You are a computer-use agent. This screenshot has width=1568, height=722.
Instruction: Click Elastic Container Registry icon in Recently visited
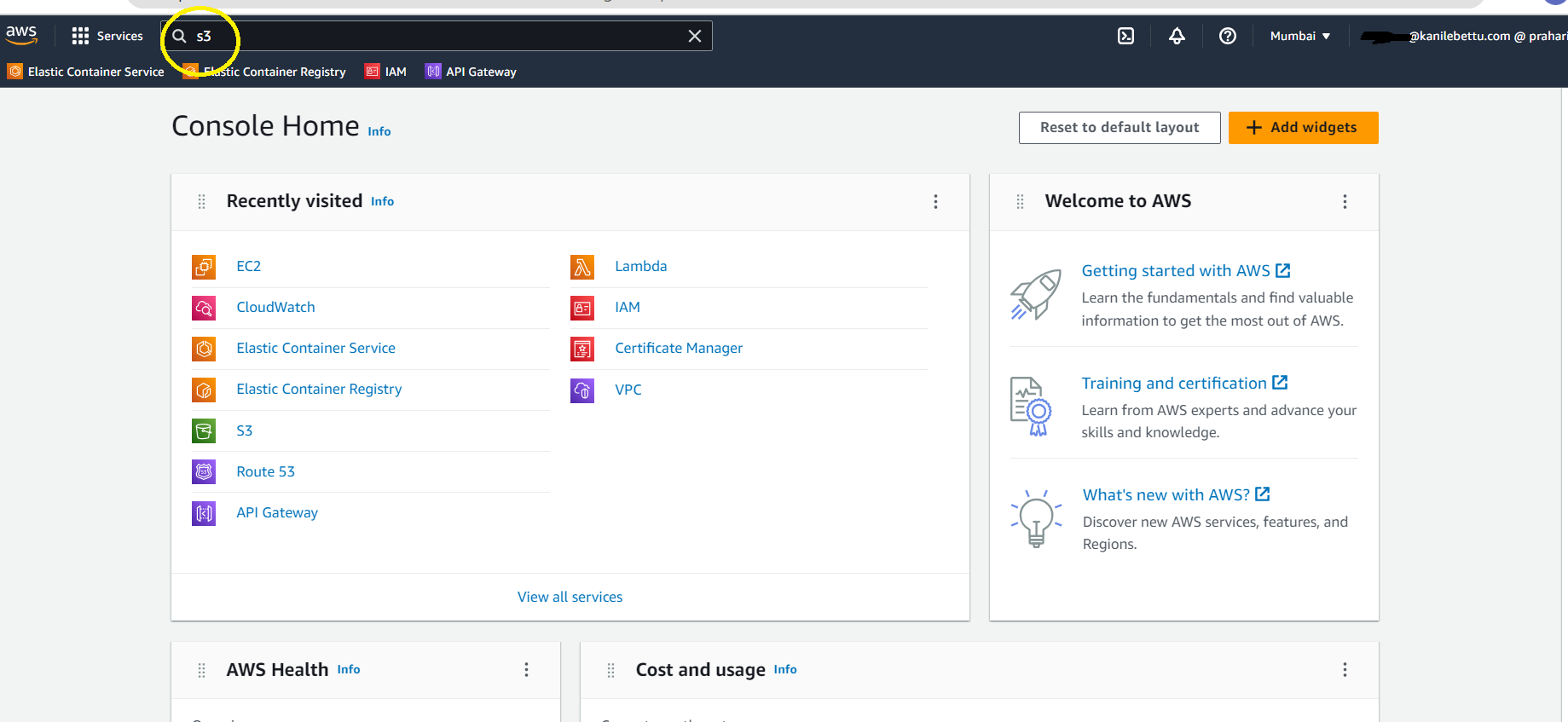coord(204,390)
